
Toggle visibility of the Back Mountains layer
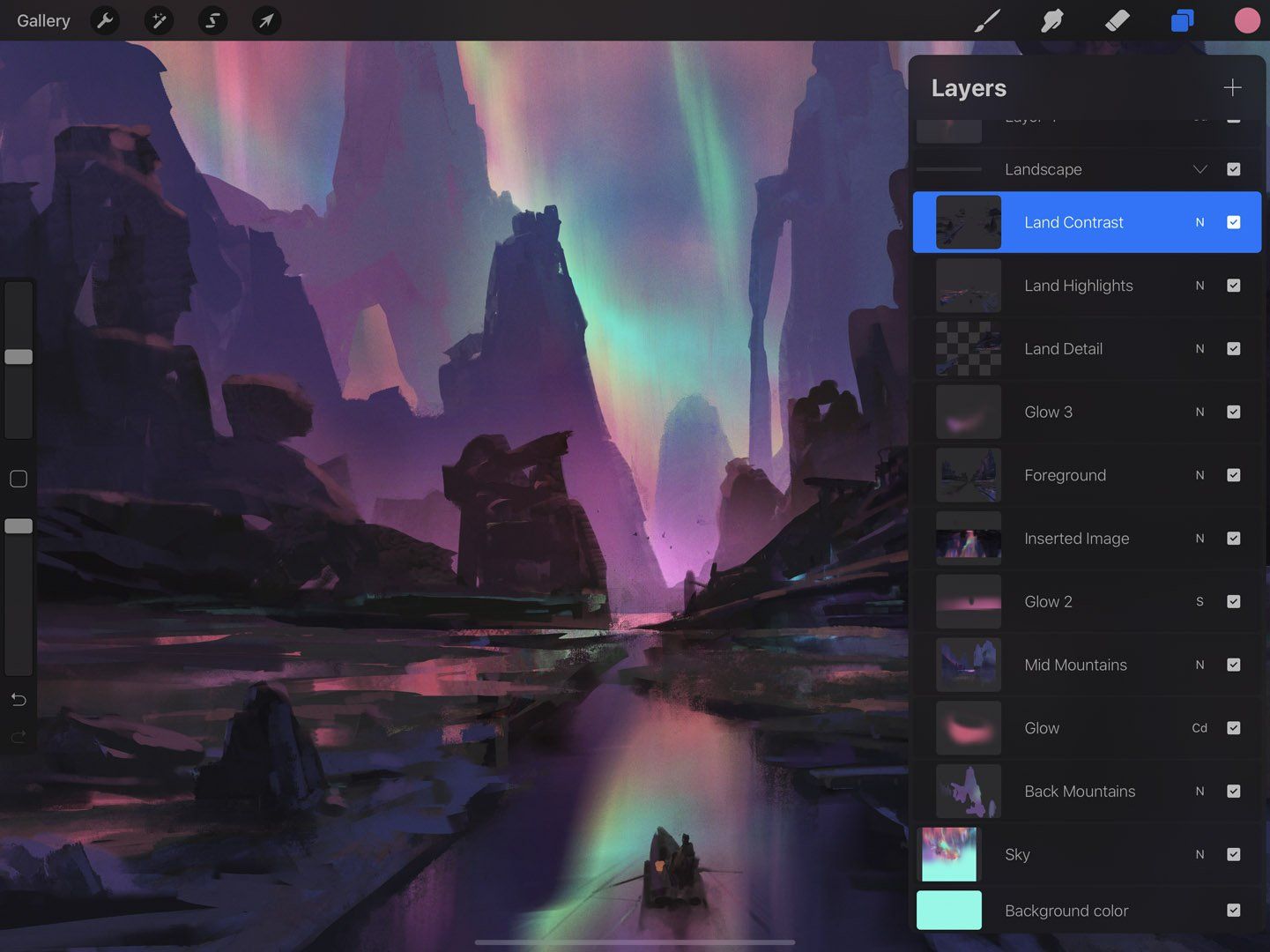click(1233, 791)
